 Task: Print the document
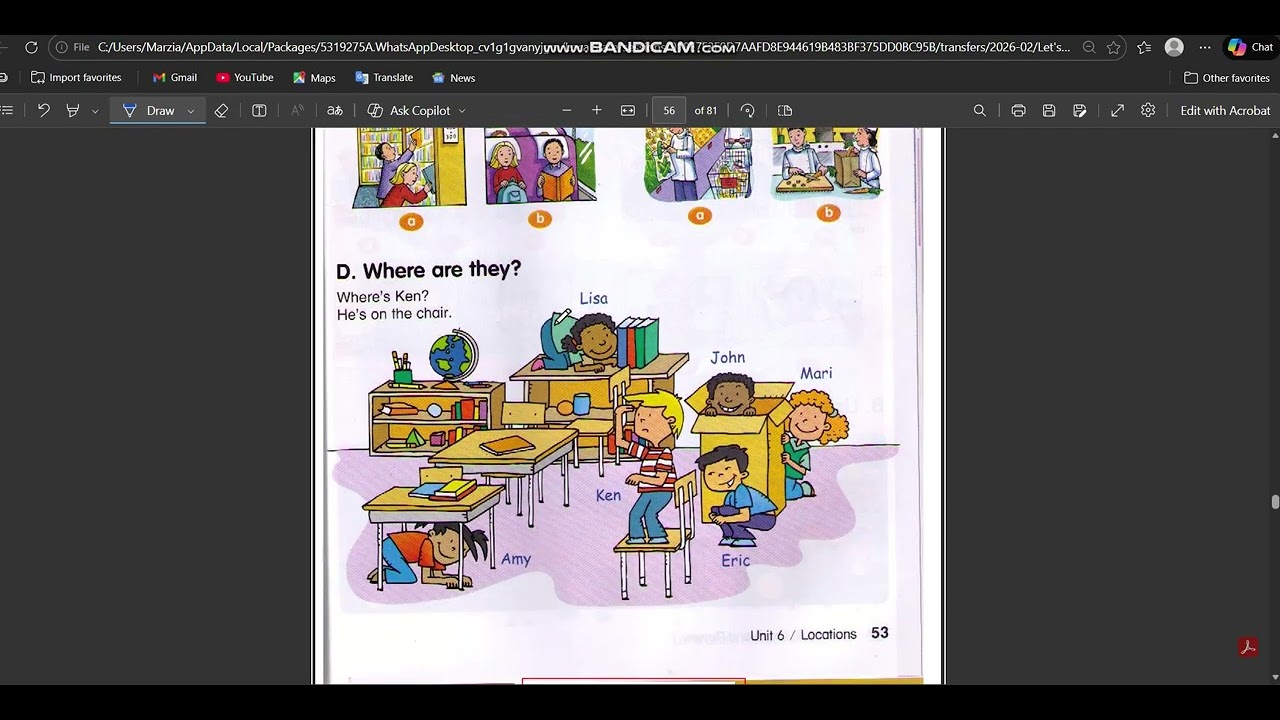tap(1018, 111)
